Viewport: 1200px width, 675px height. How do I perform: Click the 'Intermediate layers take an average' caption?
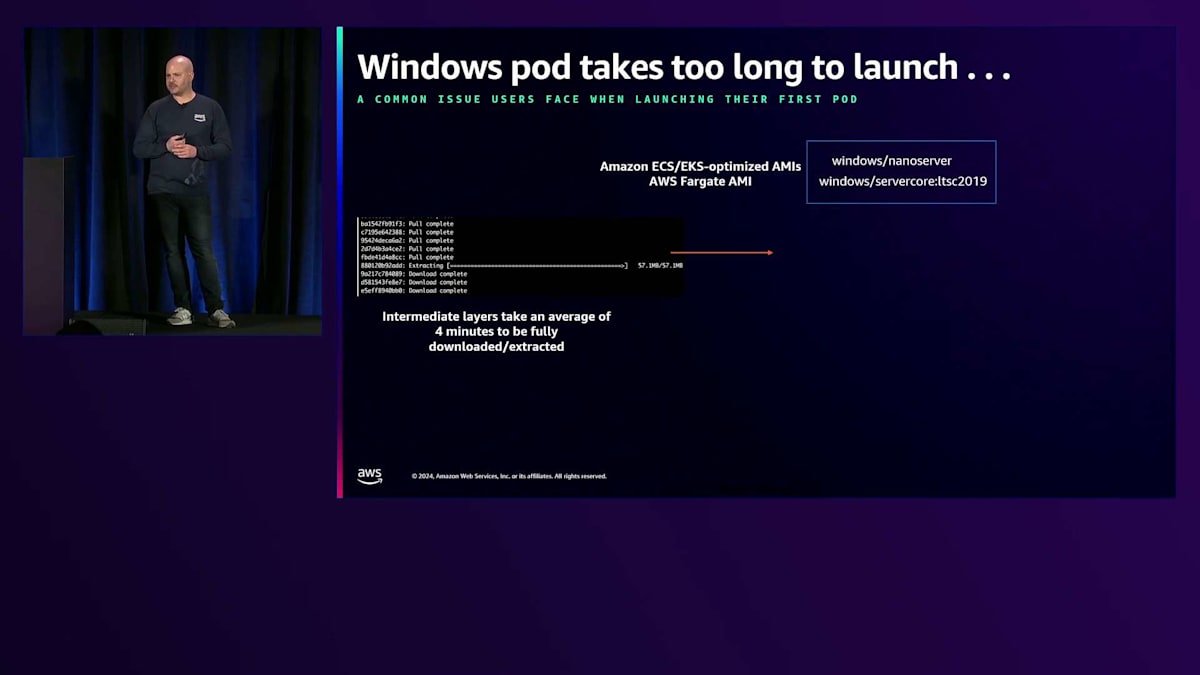point(497,331)
